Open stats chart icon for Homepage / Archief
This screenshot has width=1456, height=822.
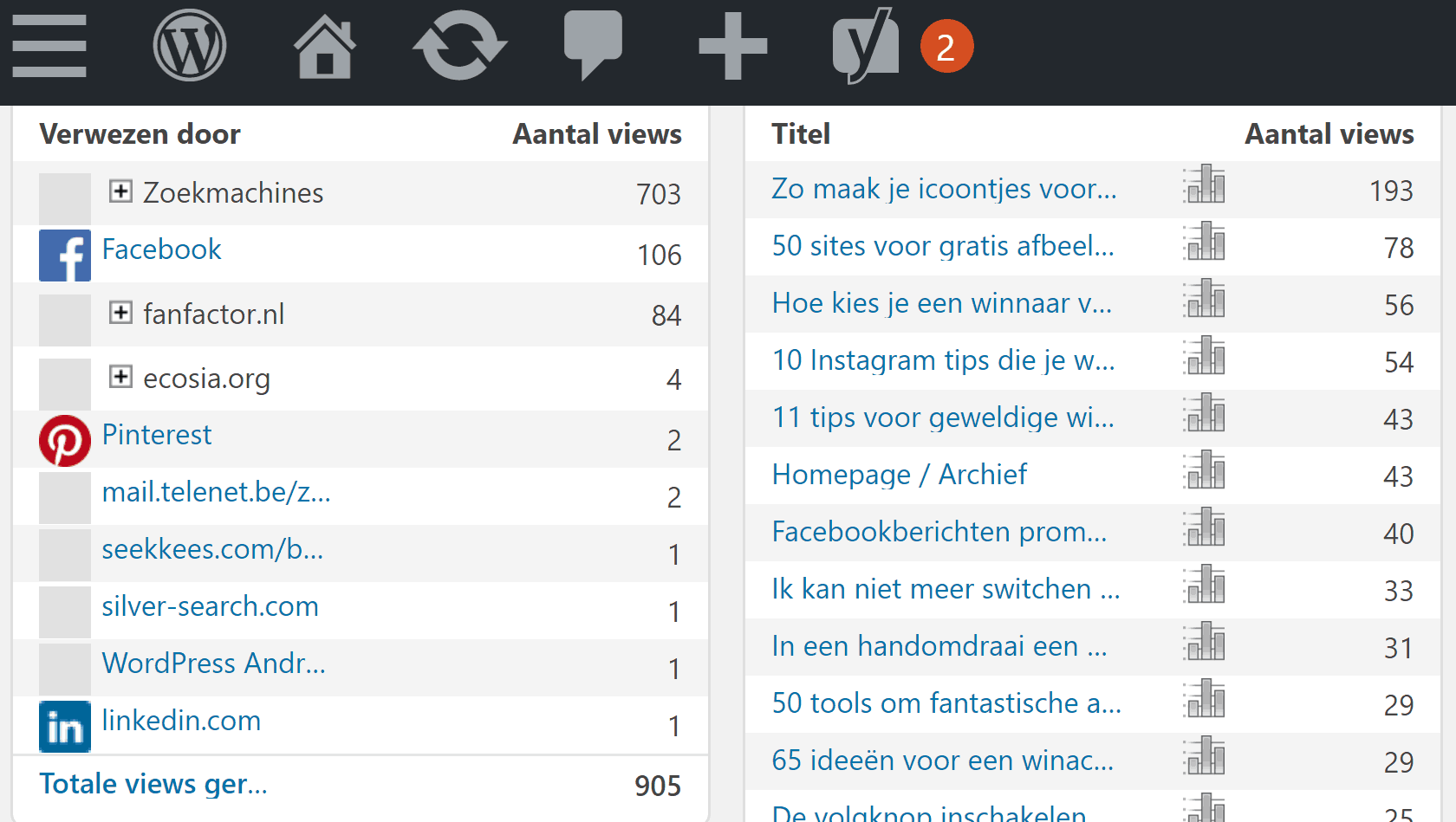(1205, 471)
